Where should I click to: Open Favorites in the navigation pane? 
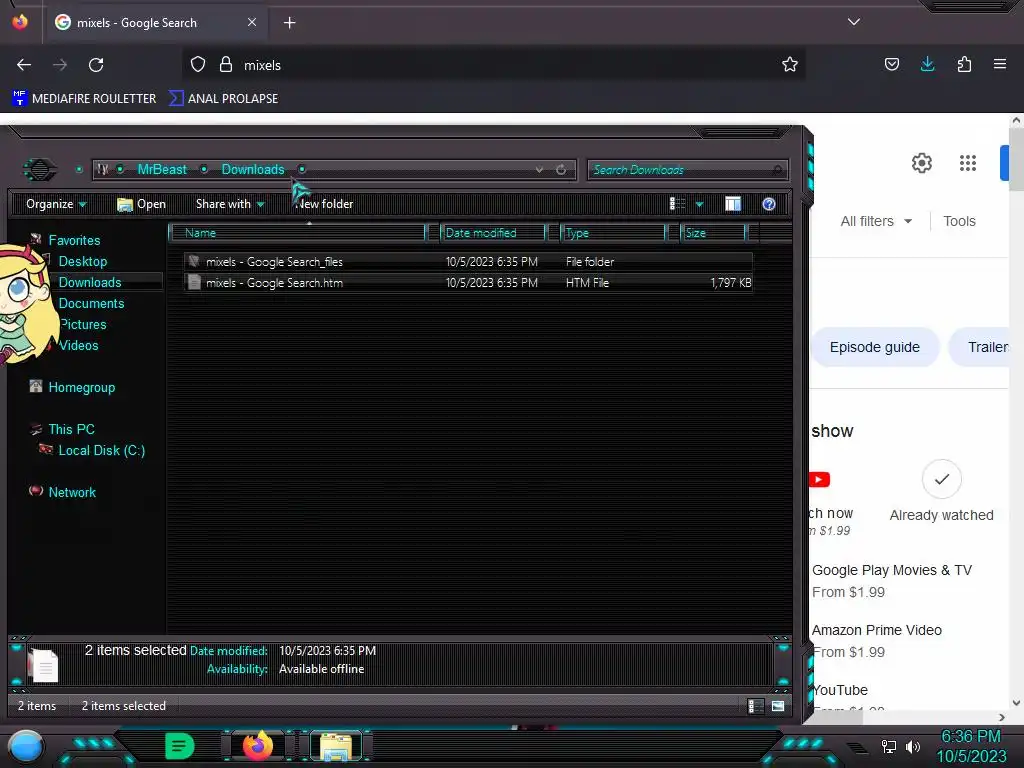(x=74, y=240)
